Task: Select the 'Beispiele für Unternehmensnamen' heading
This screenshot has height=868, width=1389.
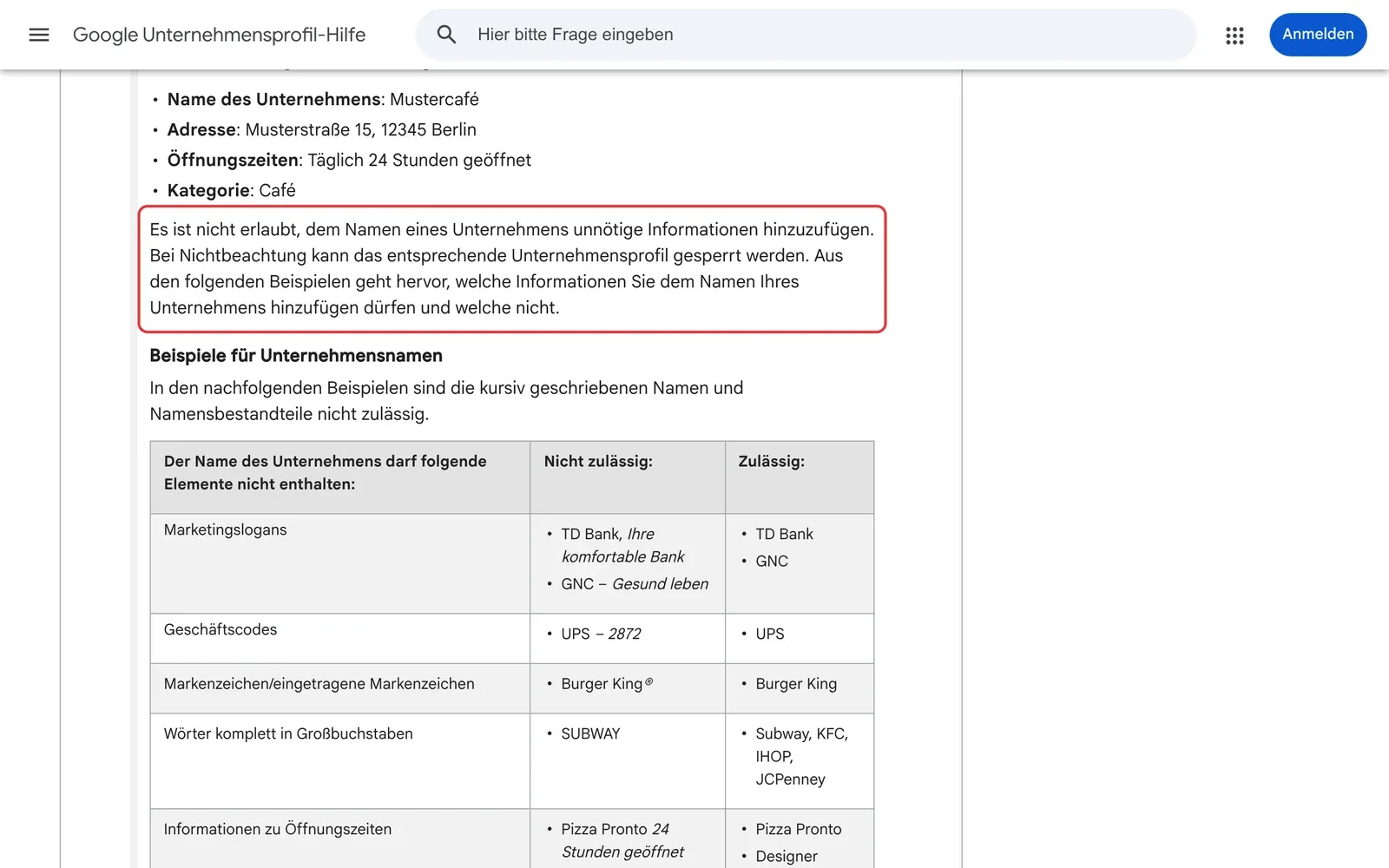Action: (296, 356)
